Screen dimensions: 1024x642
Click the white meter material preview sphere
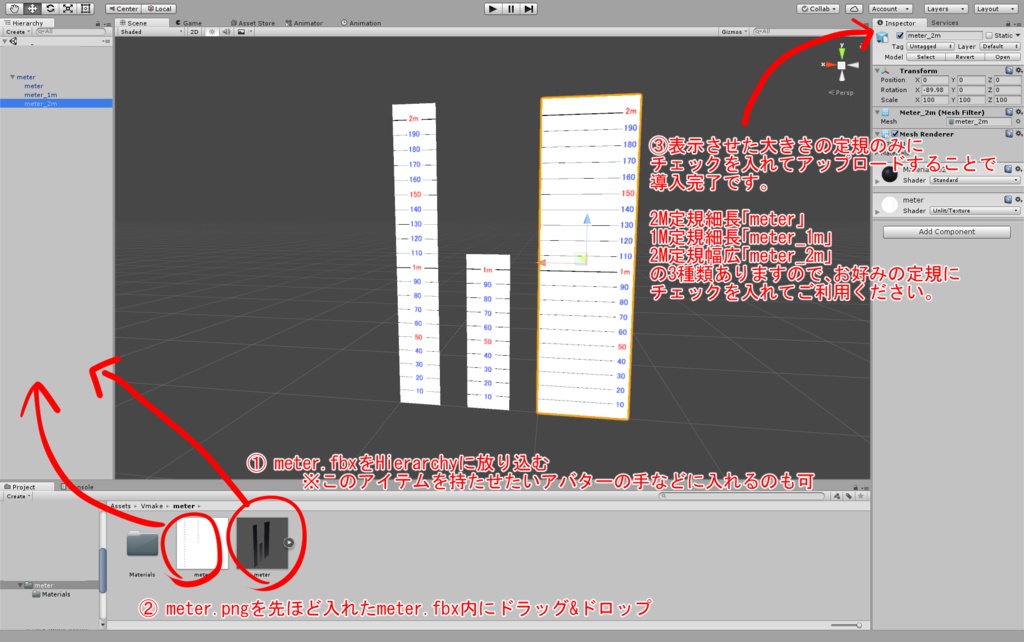[x=889, y=204]
